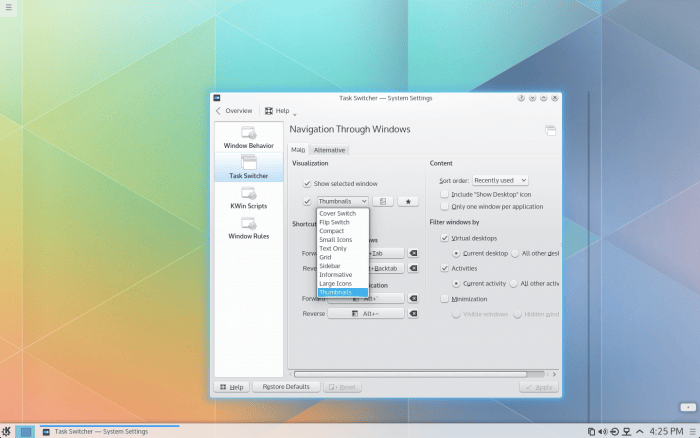Clear the Forward Alt+Tab shortcut

413,254
